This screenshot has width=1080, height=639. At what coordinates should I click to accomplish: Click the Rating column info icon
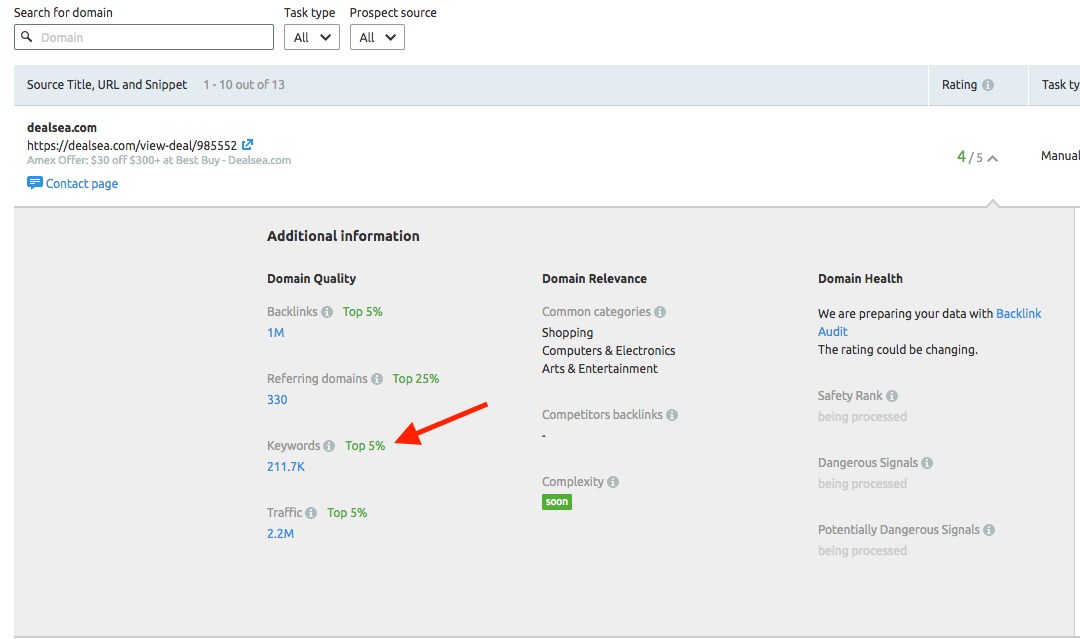coord(988,85)
